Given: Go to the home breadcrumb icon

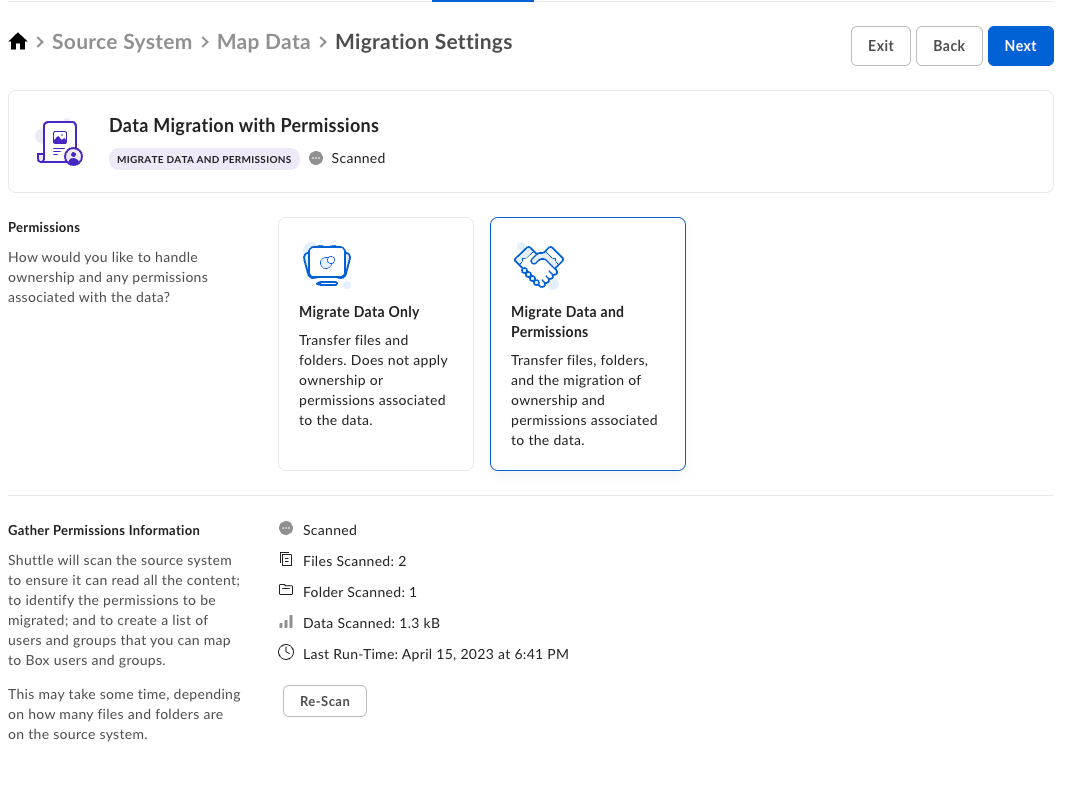Looking at the screenshot, I should click(18, 42).
